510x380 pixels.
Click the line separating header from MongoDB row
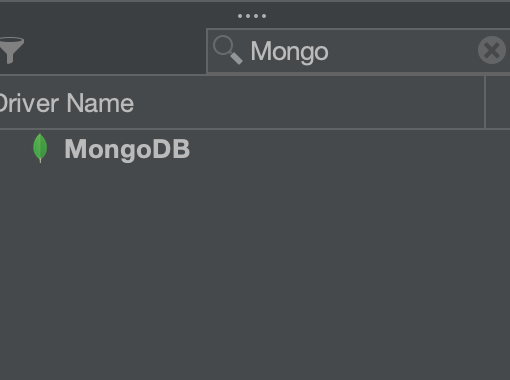[255, 129]
